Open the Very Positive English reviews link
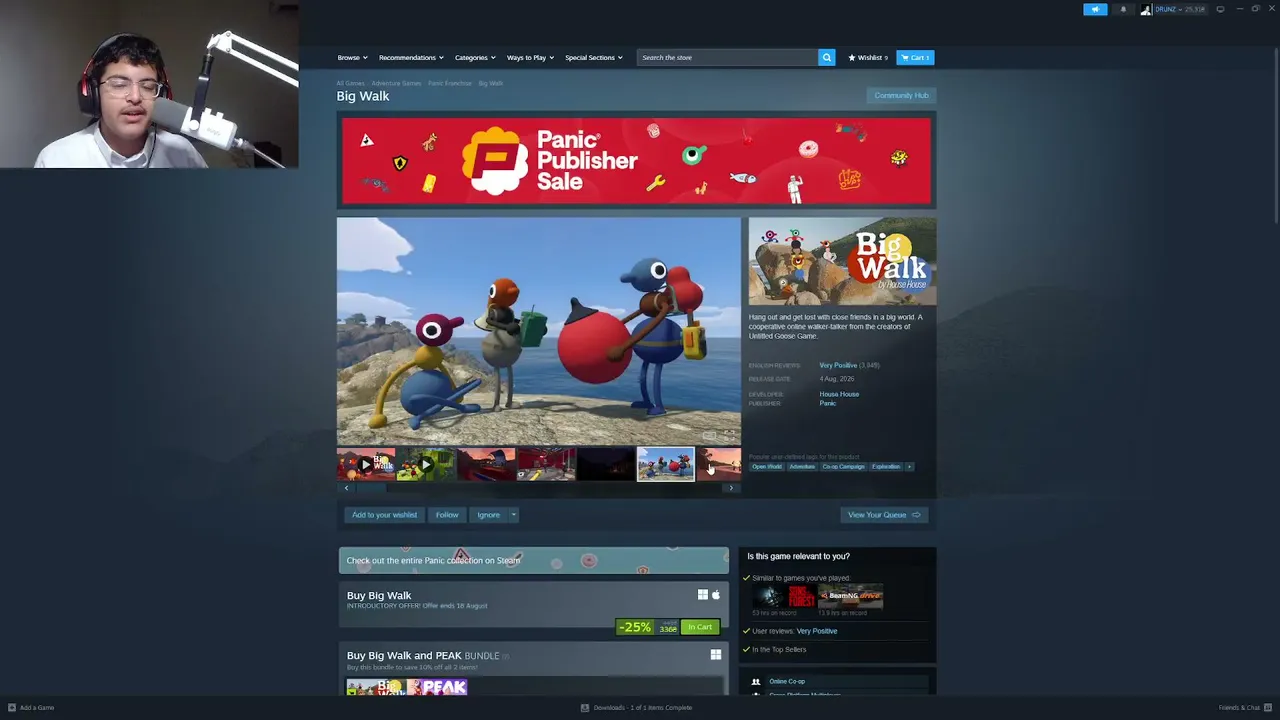The image size is (1280, 720). (838, 365)
